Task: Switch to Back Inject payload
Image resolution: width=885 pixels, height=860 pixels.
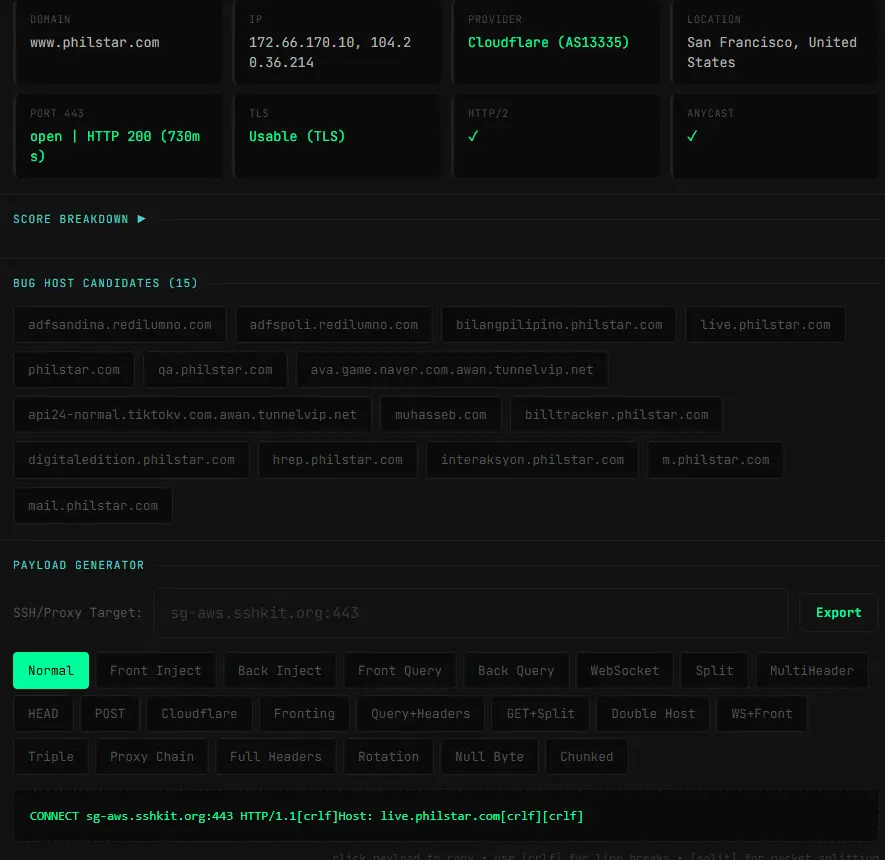Action: (280, 670)
